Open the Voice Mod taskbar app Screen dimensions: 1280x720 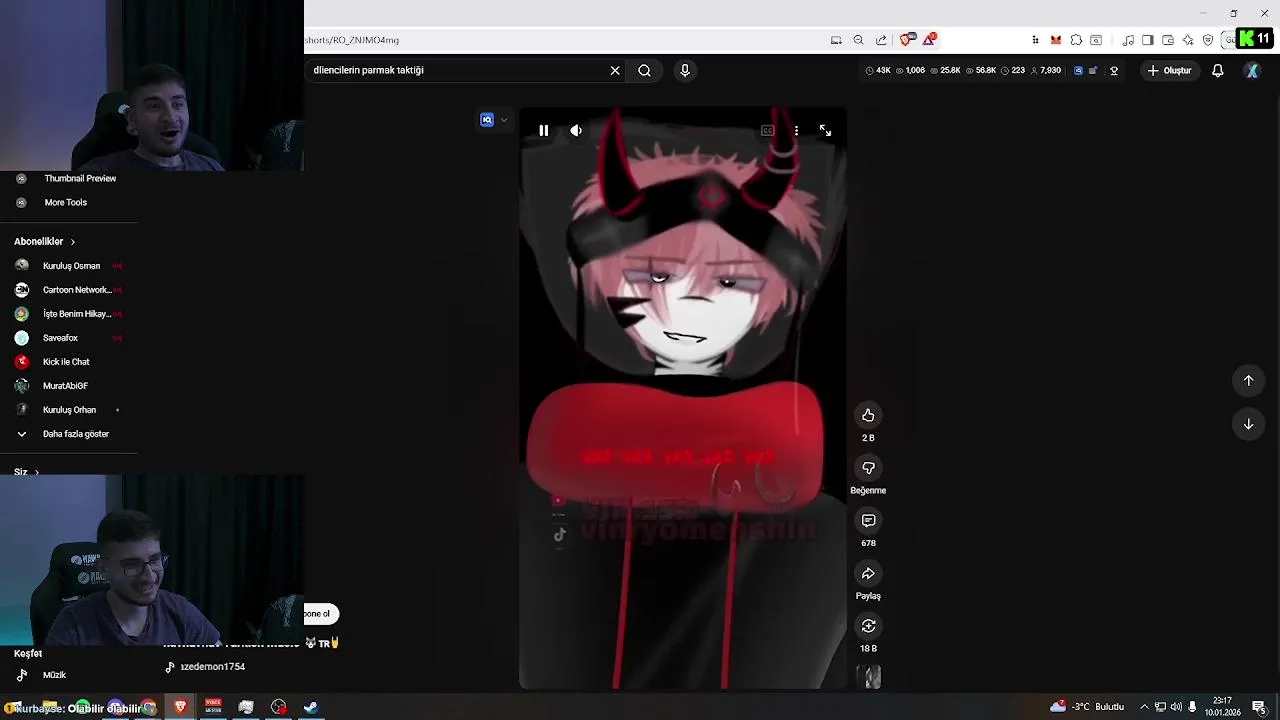tap(213, 707)
